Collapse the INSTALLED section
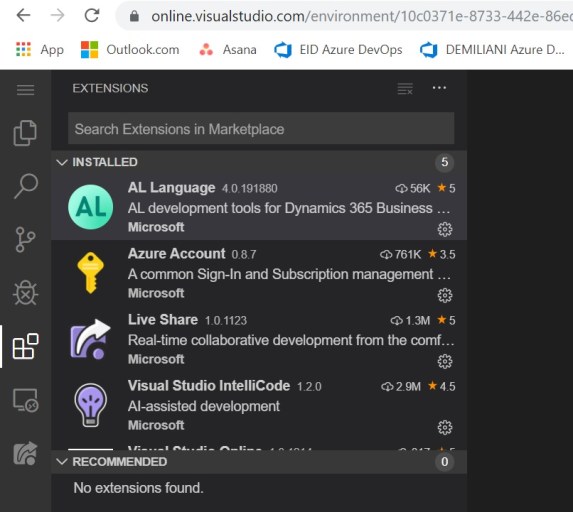Viewport: 573px width, 512px height. pos(62,162)
